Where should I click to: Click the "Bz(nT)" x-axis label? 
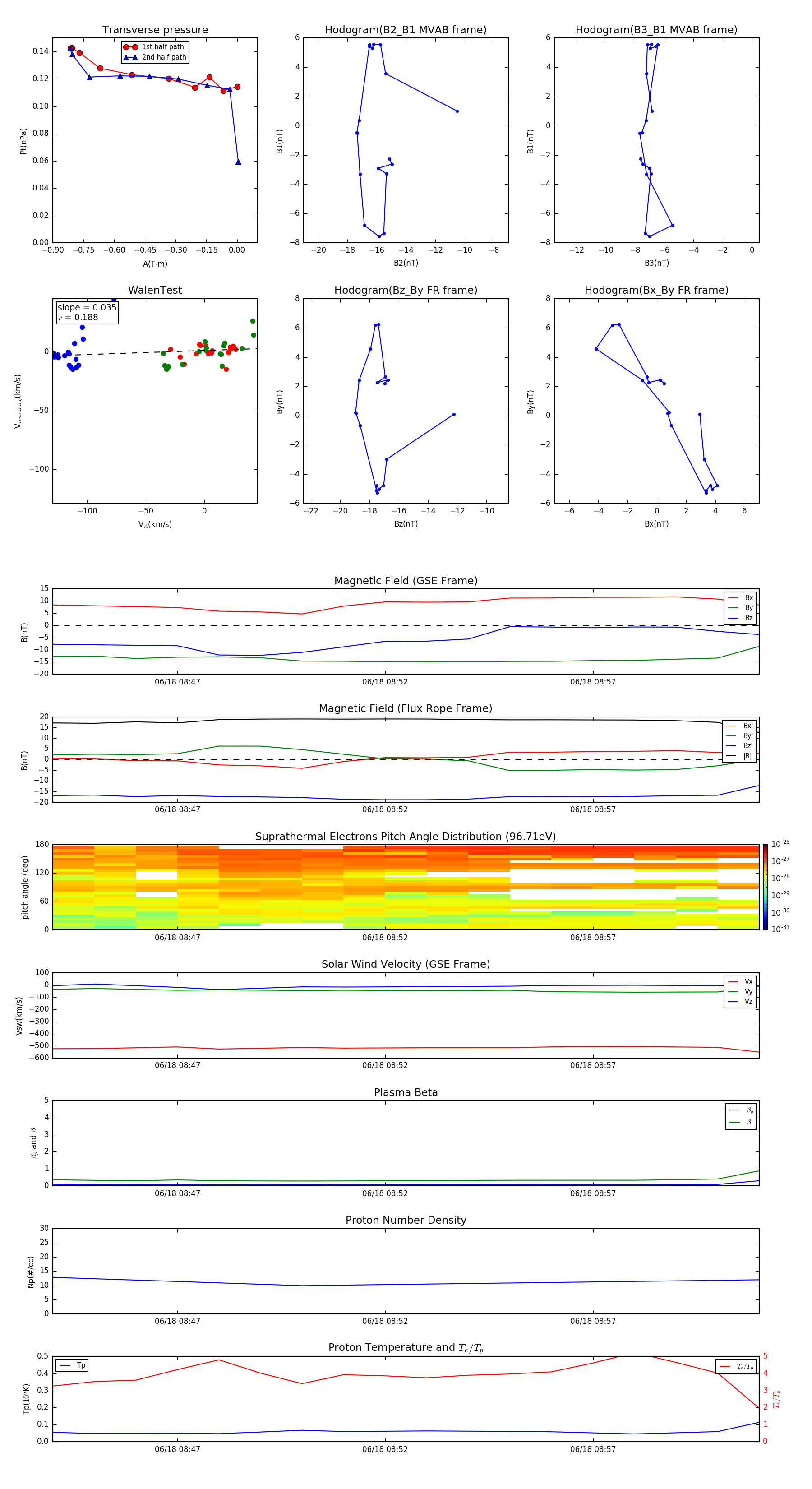click(406, 524)
